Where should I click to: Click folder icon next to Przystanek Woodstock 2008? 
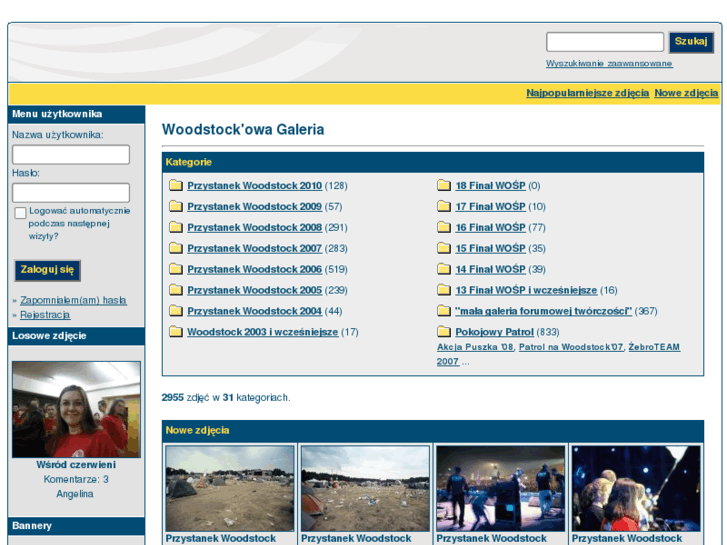click(x=176, y=227)
